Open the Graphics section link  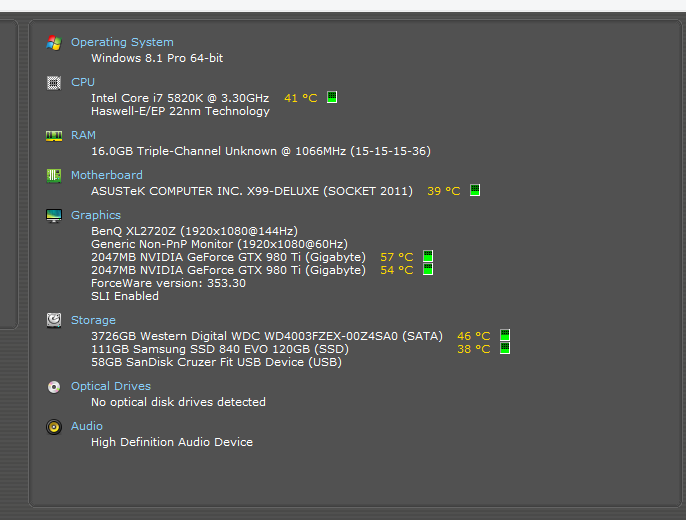click(x=96, y=215)
